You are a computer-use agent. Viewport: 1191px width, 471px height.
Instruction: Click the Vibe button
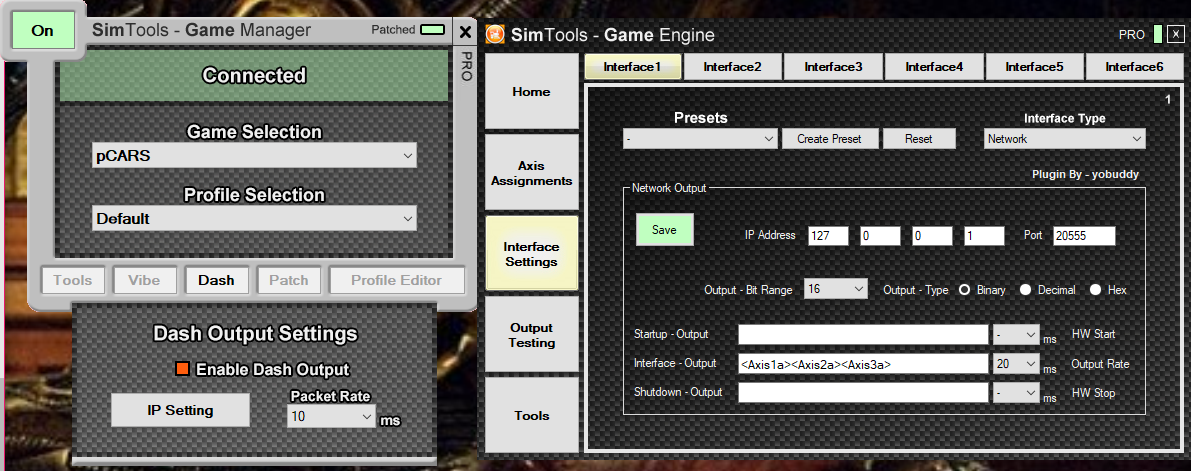144,280
